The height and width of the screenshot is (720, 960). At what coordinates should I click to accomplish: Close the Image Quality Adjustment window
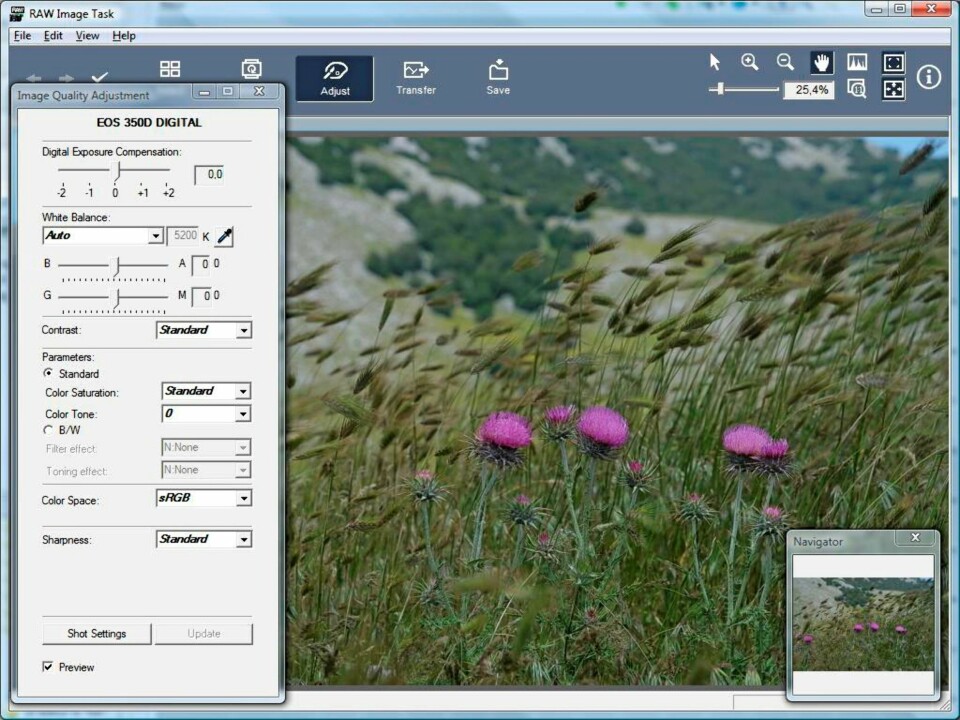259,91
